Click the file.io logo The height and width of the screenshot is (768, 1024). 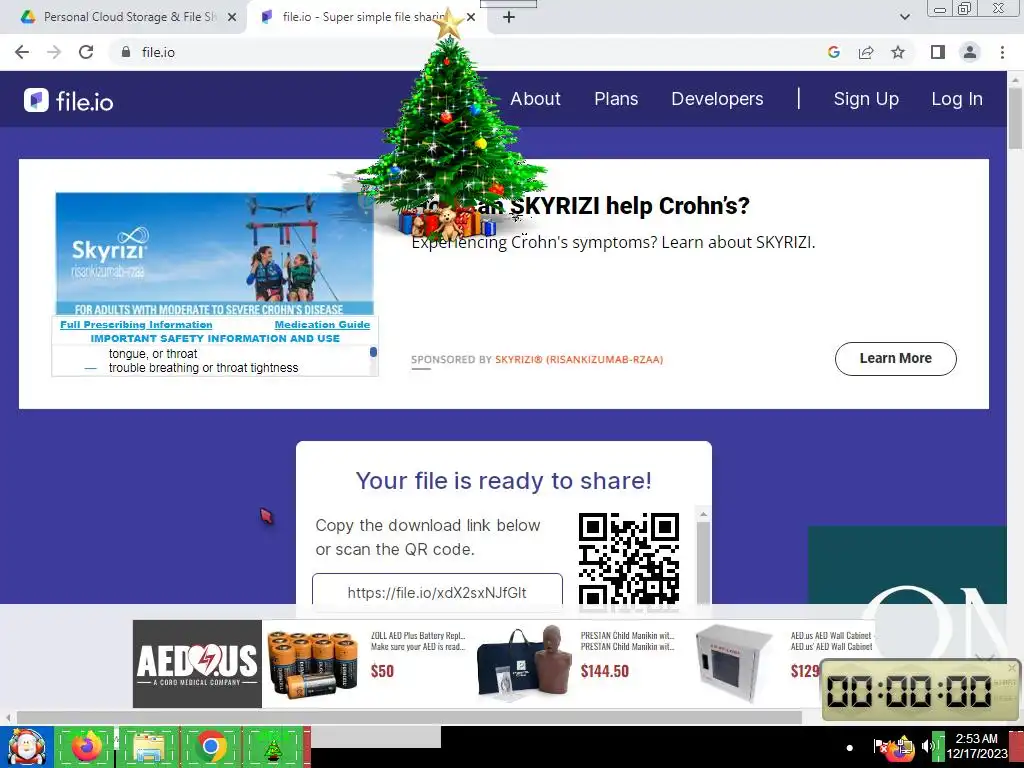coord(69,101)
